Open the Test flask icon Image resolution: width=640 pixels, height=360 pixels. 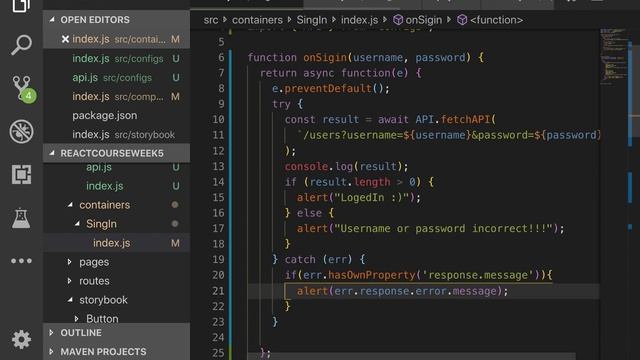pyautogui.click(x=21, y=218)
